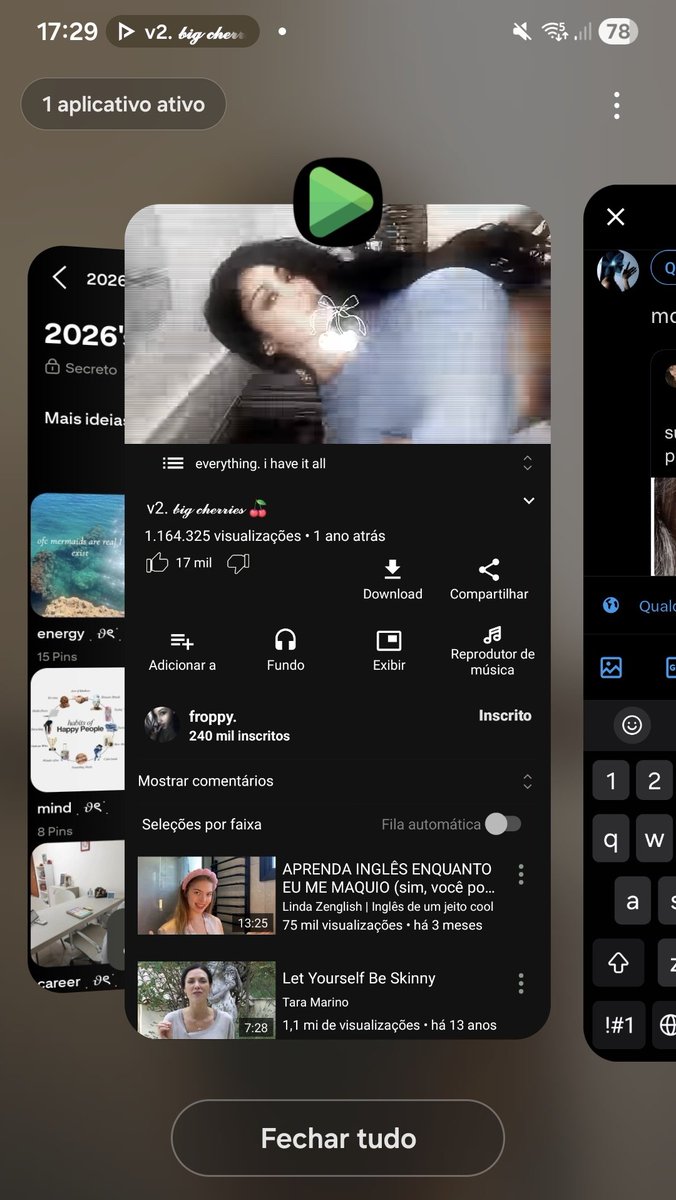Screen dimensions: 676x1200
Task: Like the video with thumbs up
Action: click(157, 563)
